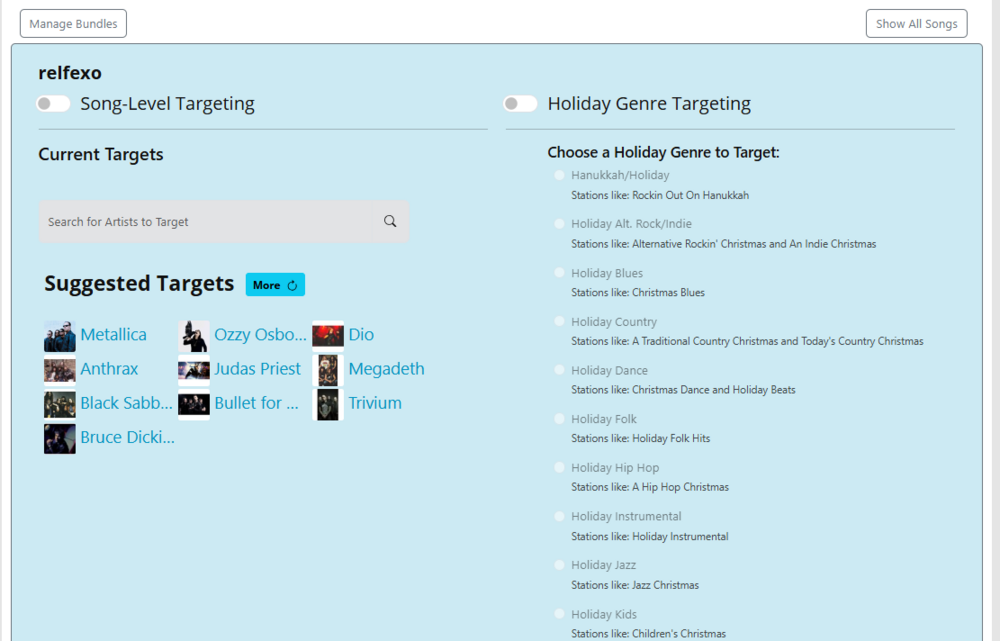Click the Bruce Dicki... link
The width and height of the screenshot is (1000, 641).
(128, 437)
